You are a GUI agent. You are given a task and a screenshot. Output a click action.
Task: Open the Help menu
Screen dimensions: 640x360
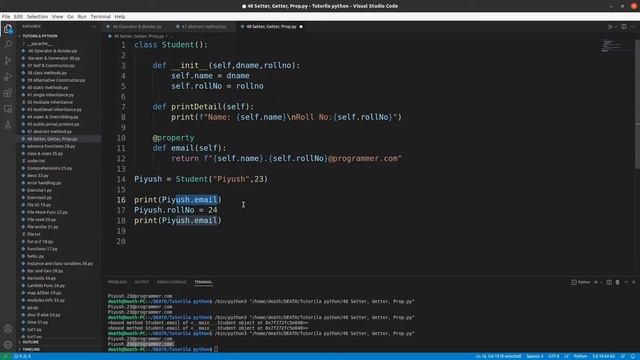pyautogui.click(x=120, y=17)
